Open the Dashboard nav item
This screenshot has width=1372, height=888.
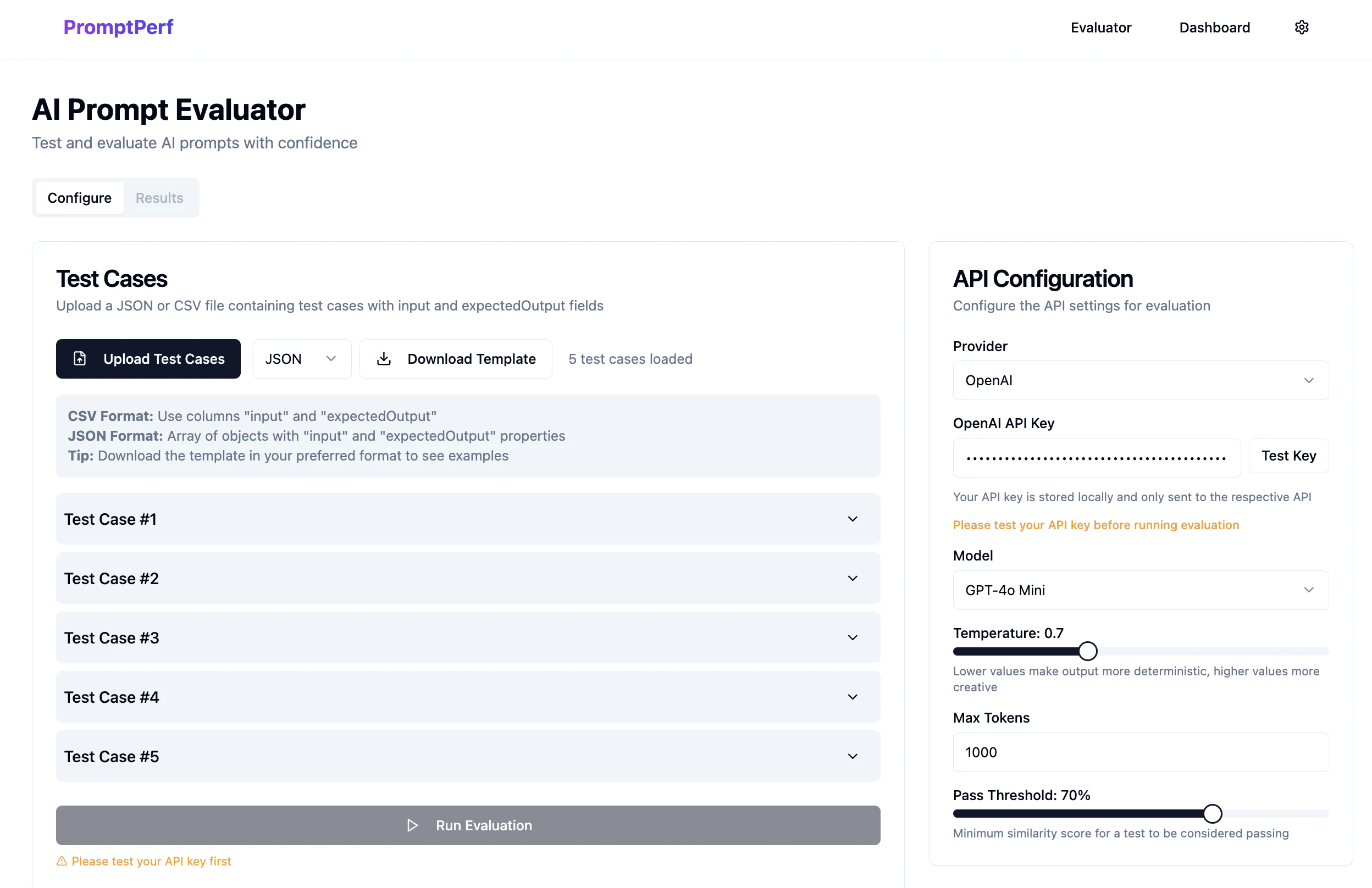pos(1214,27)
